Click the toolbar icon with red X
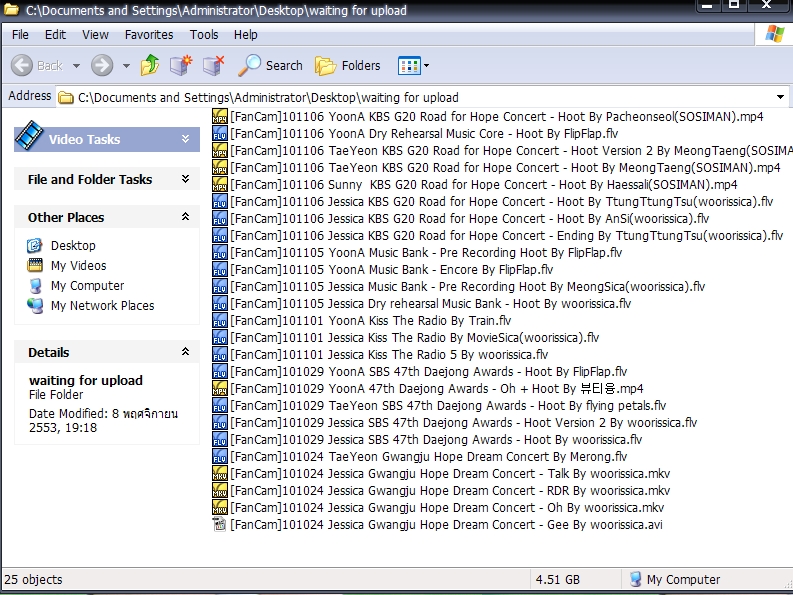The image size is (793, 595). point(213,65)
